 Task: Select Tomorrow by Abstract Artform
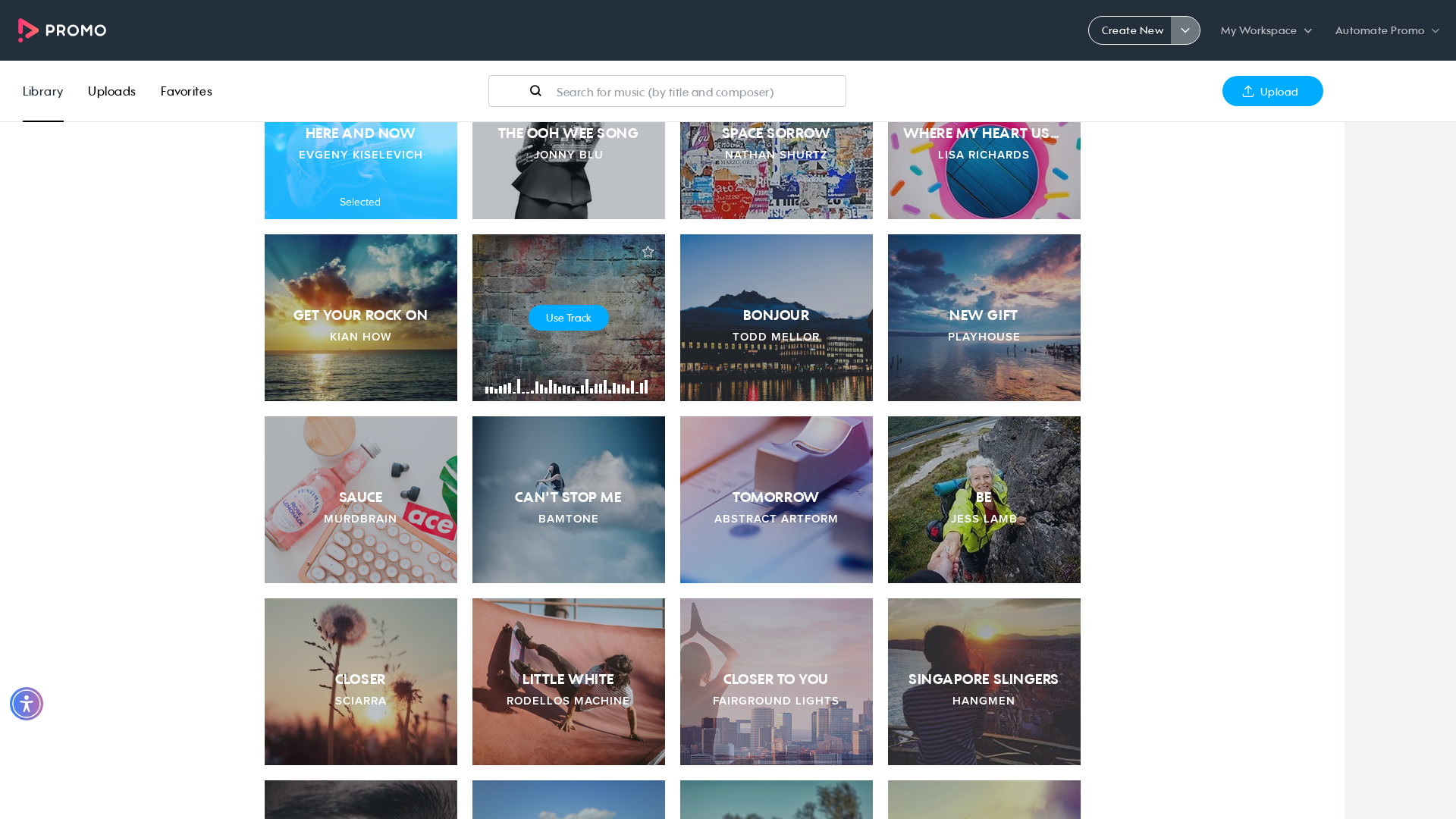point(777,500)
